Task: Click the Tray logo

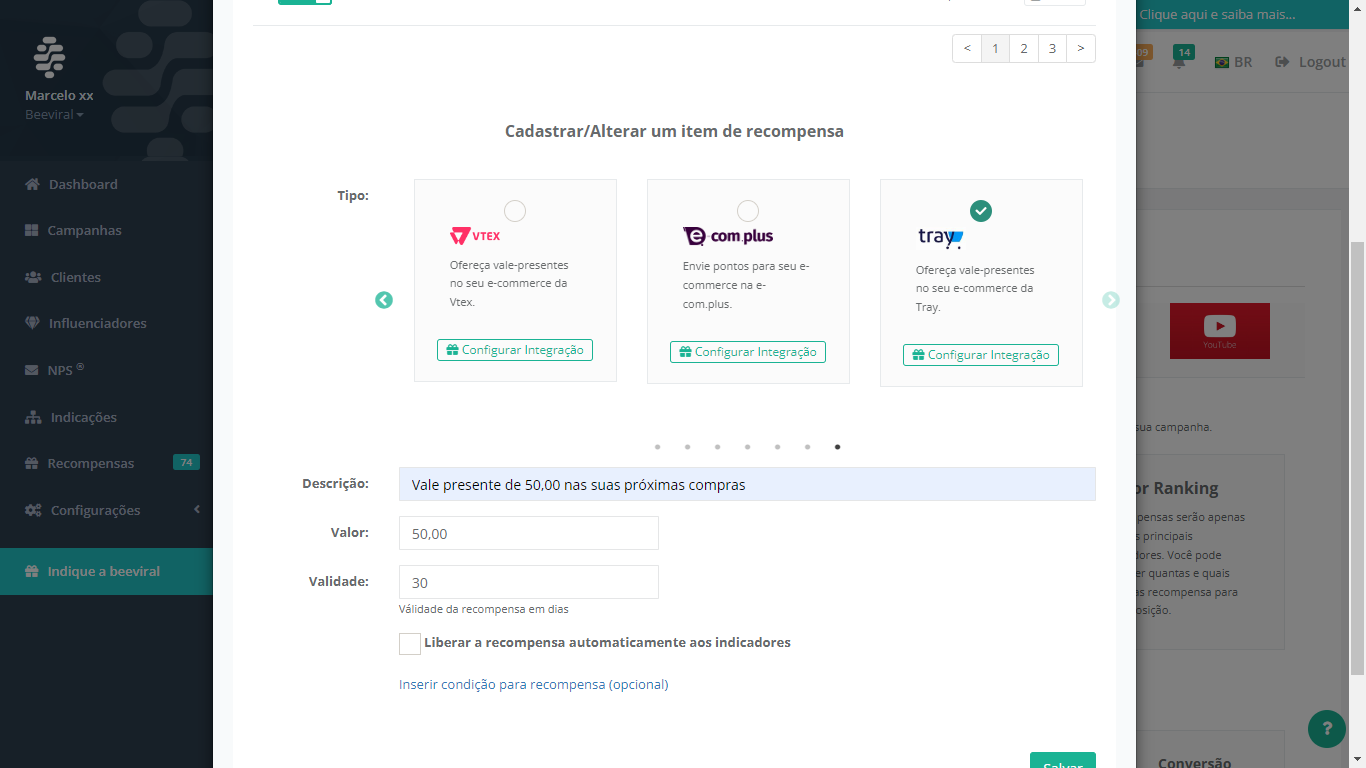Action: point(940,238)
